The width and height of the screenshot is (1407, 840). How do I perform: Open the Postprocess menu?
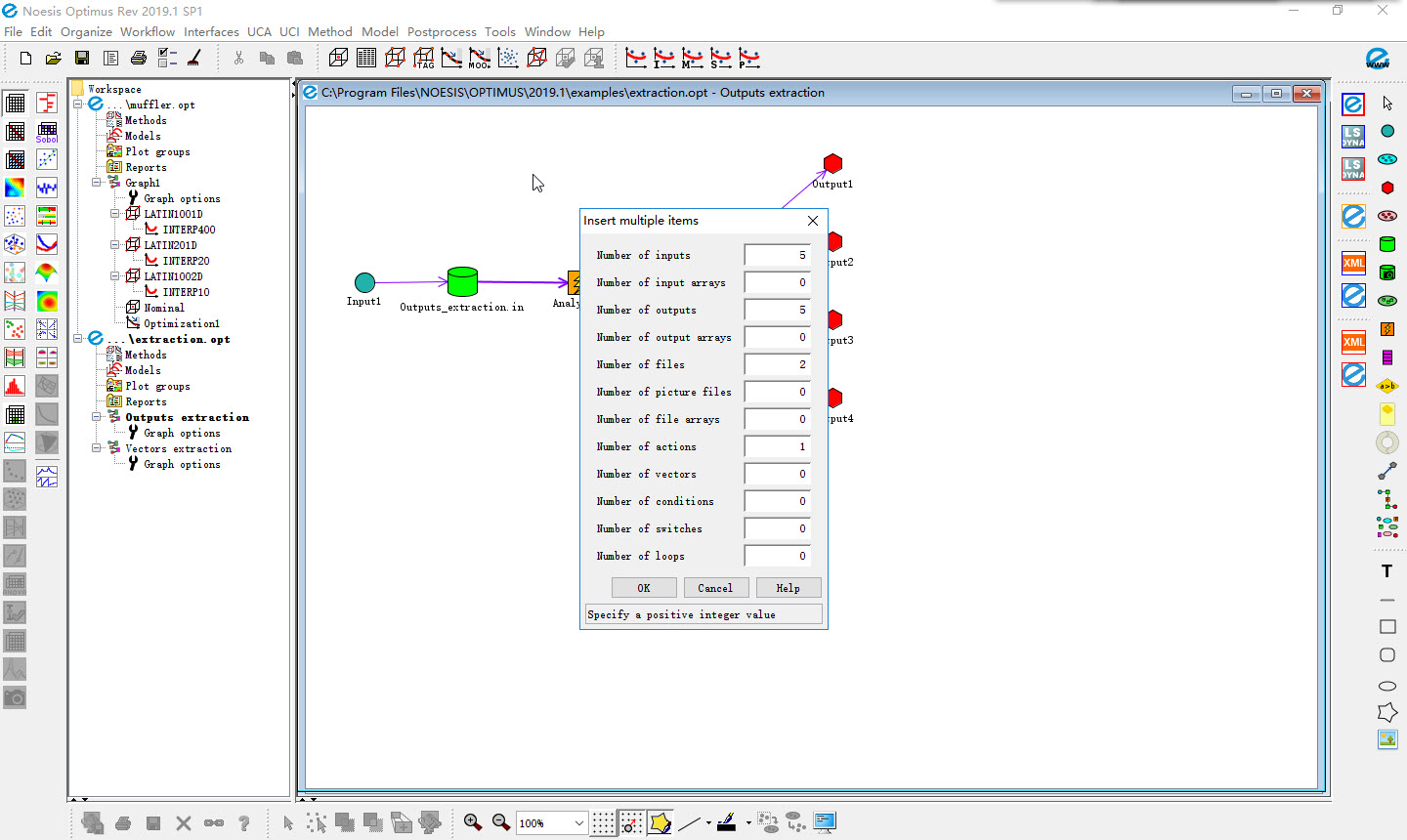(442, 31)
